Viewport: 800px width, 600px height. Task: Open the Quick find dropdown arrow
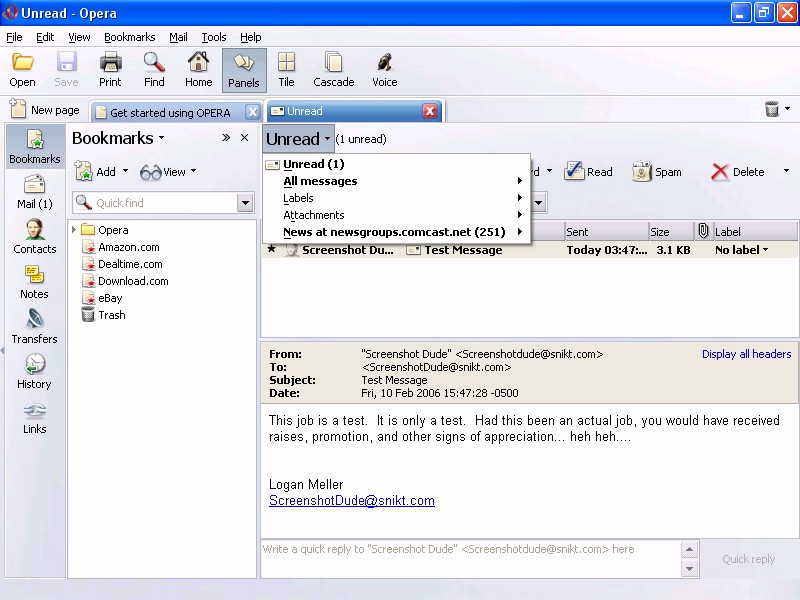point(245,203)
